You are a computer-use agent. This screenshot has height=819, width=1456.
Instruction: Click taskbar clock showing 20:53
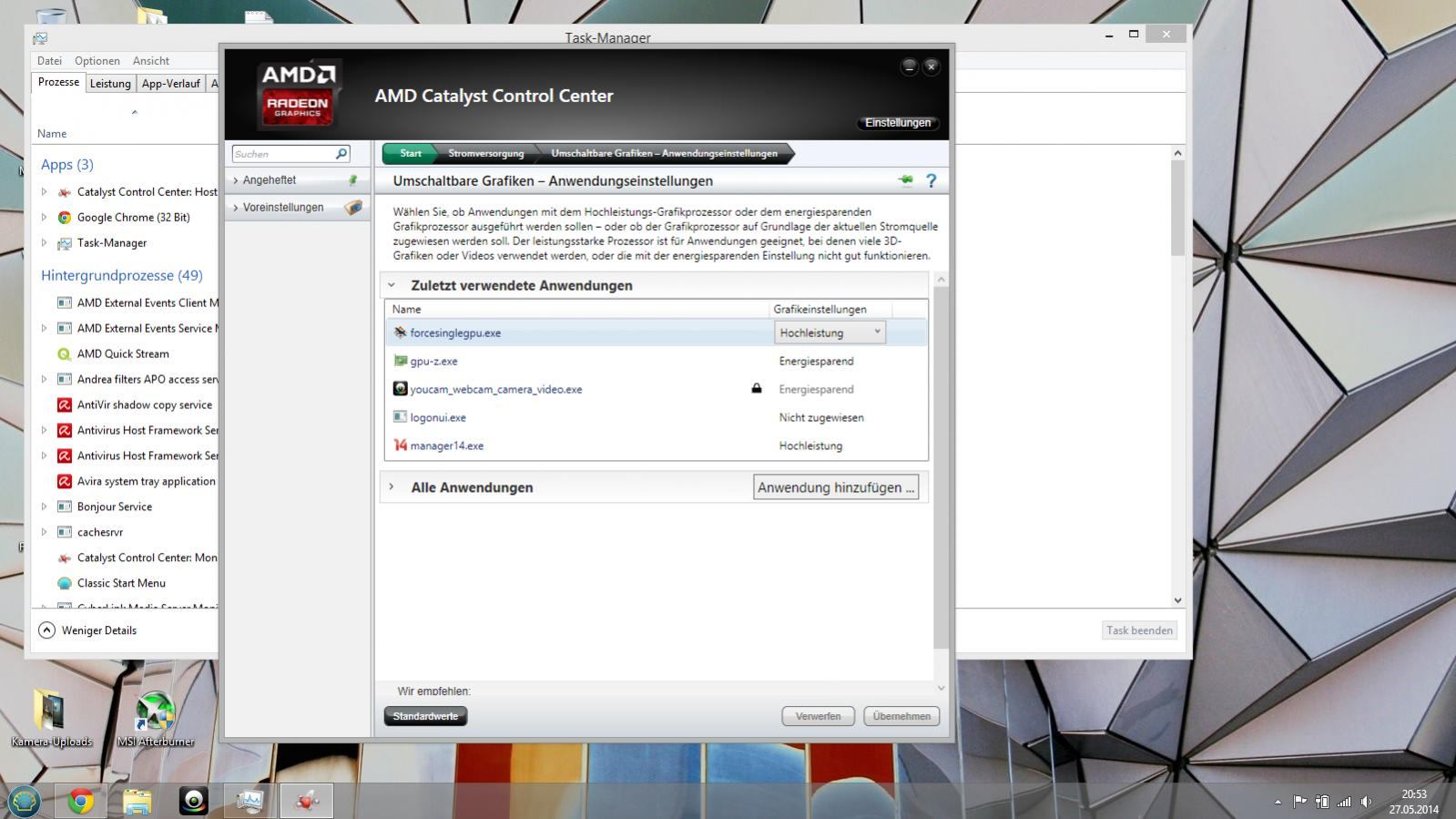point(1413,802)
